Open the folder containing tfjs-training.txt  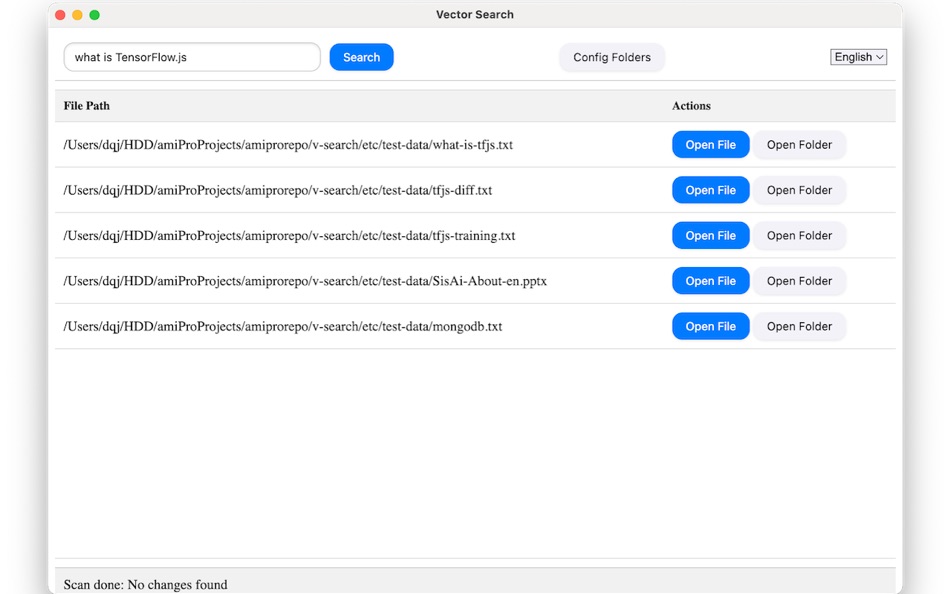click(x=799, y=235)
